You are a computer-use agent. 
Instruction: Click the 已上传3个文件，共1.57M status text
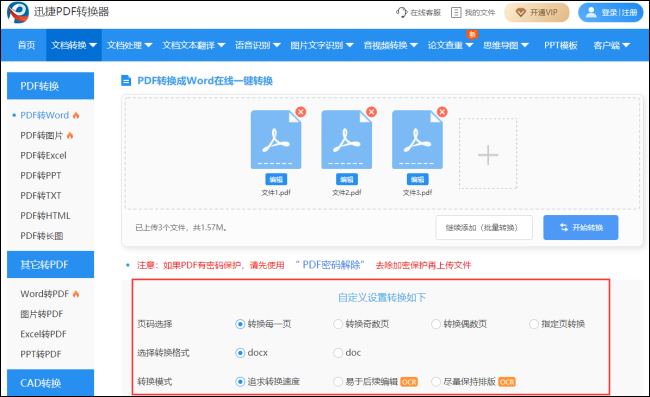(181, 228)
